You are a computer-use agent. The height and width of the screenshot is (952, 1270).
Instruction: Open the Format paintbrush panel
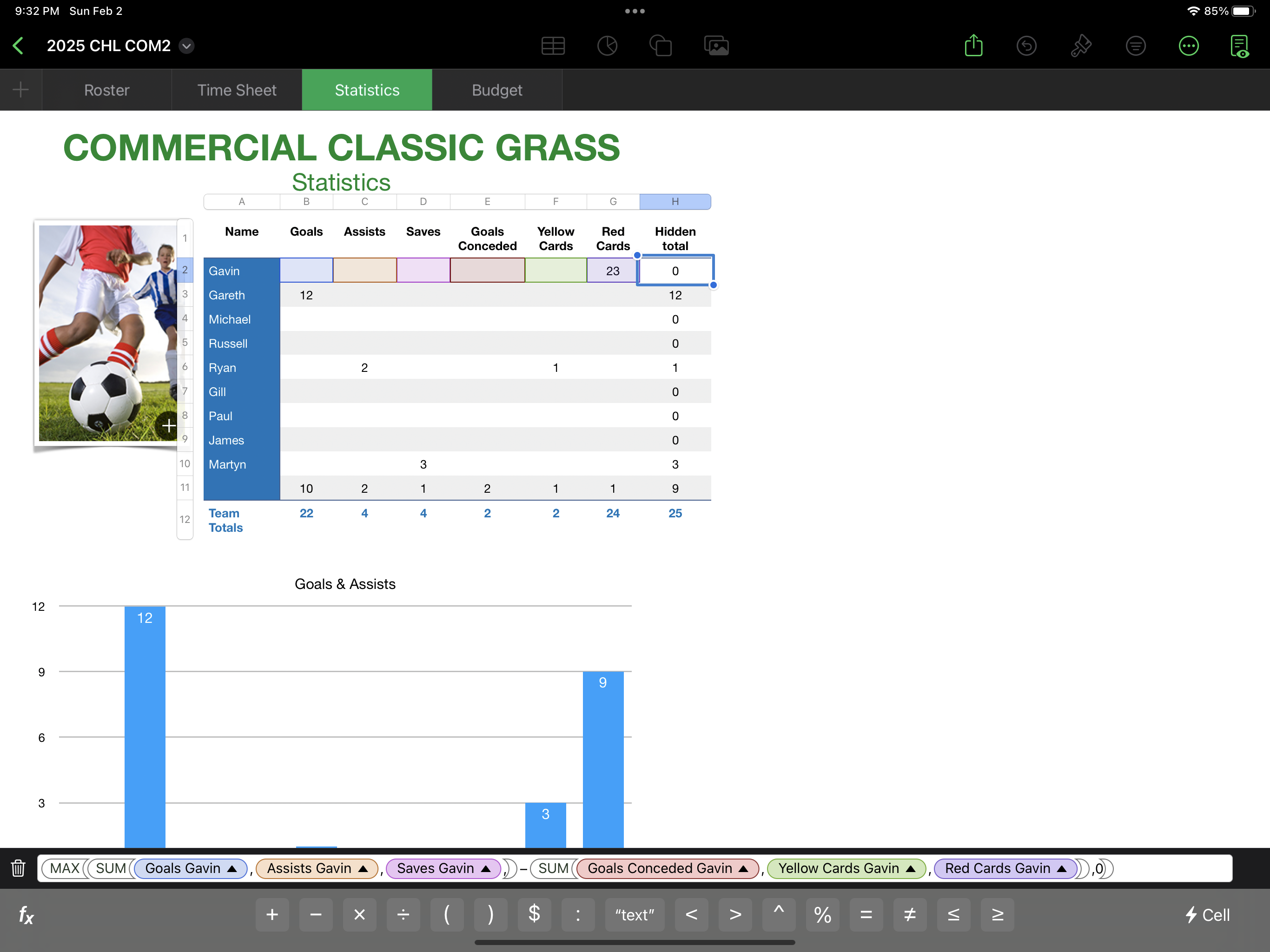pos(1080,46)
